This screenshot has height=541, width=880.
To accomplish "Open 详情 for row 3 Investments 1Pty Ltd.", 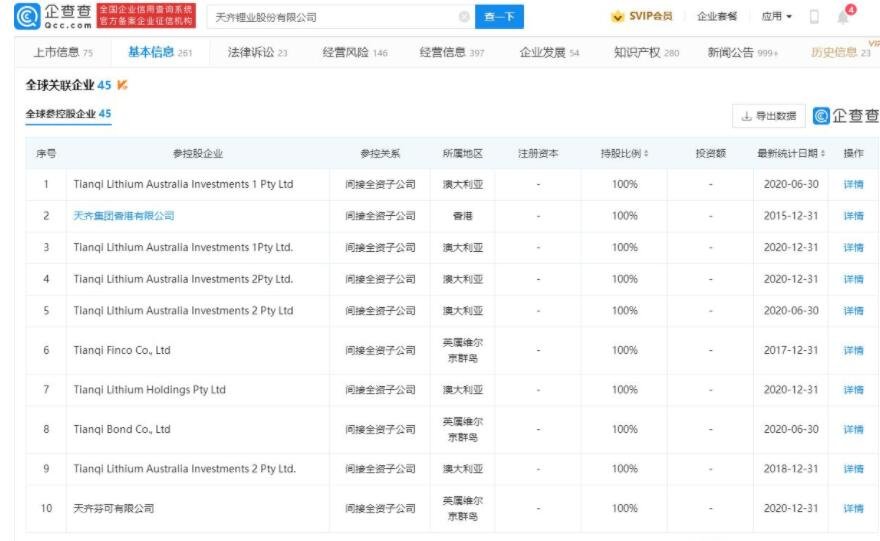I will click(853, 247).
